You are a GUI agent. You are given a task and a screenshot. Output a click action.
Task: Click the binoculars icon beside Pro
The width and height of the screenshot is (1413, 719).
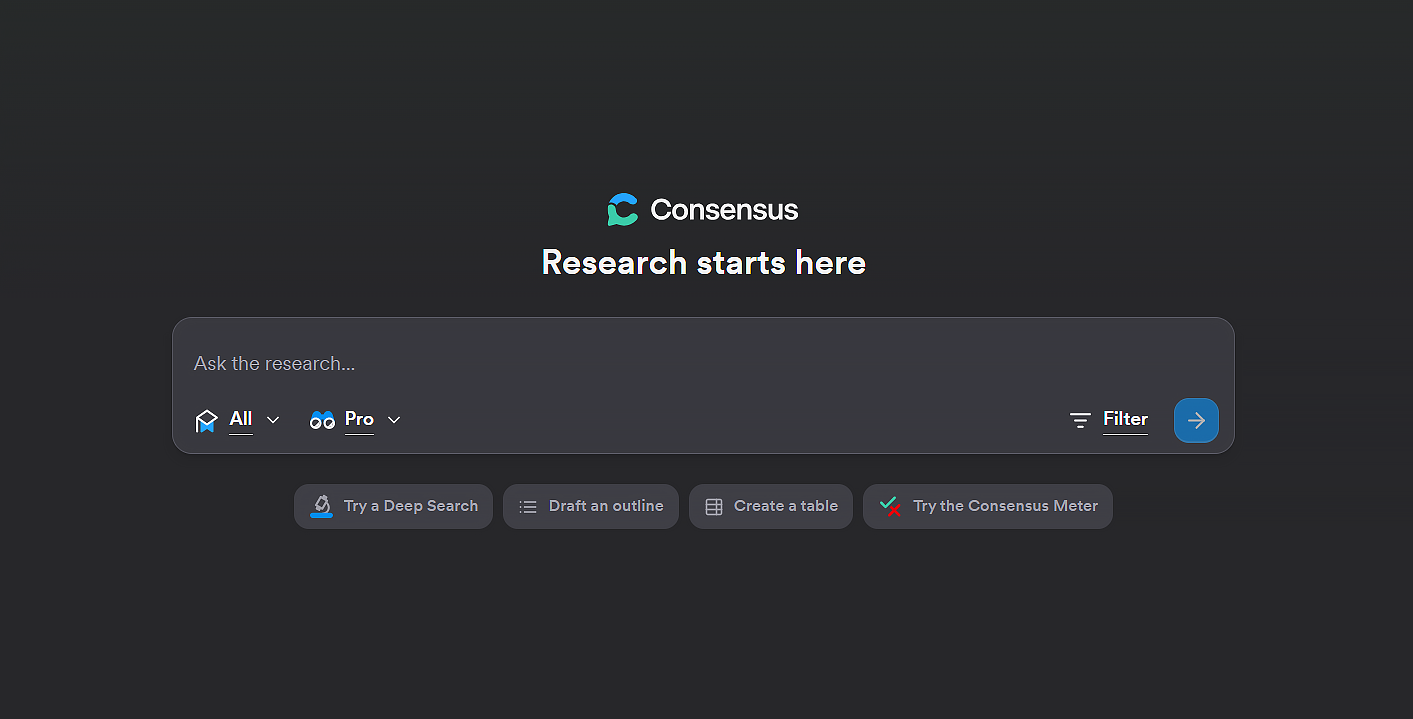click(x=322, y=420)
